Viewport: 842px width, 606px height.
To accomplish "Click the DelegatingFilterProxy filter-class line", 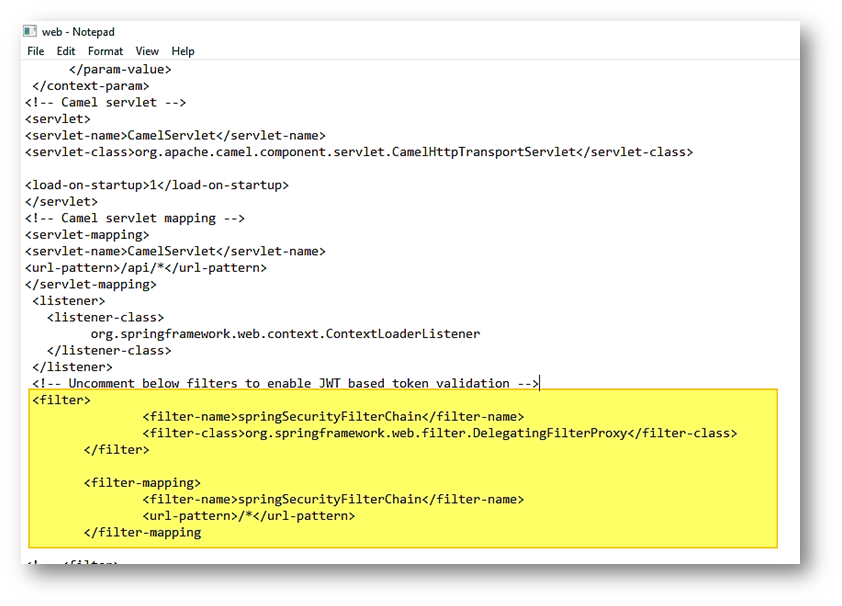I will [x=439, y=433].
